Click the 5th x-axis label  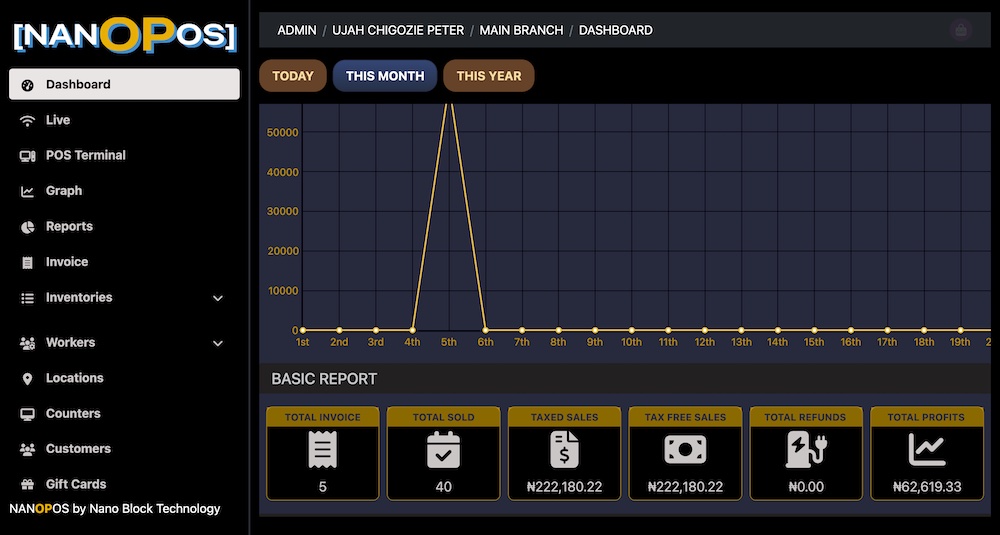[448, 342]
